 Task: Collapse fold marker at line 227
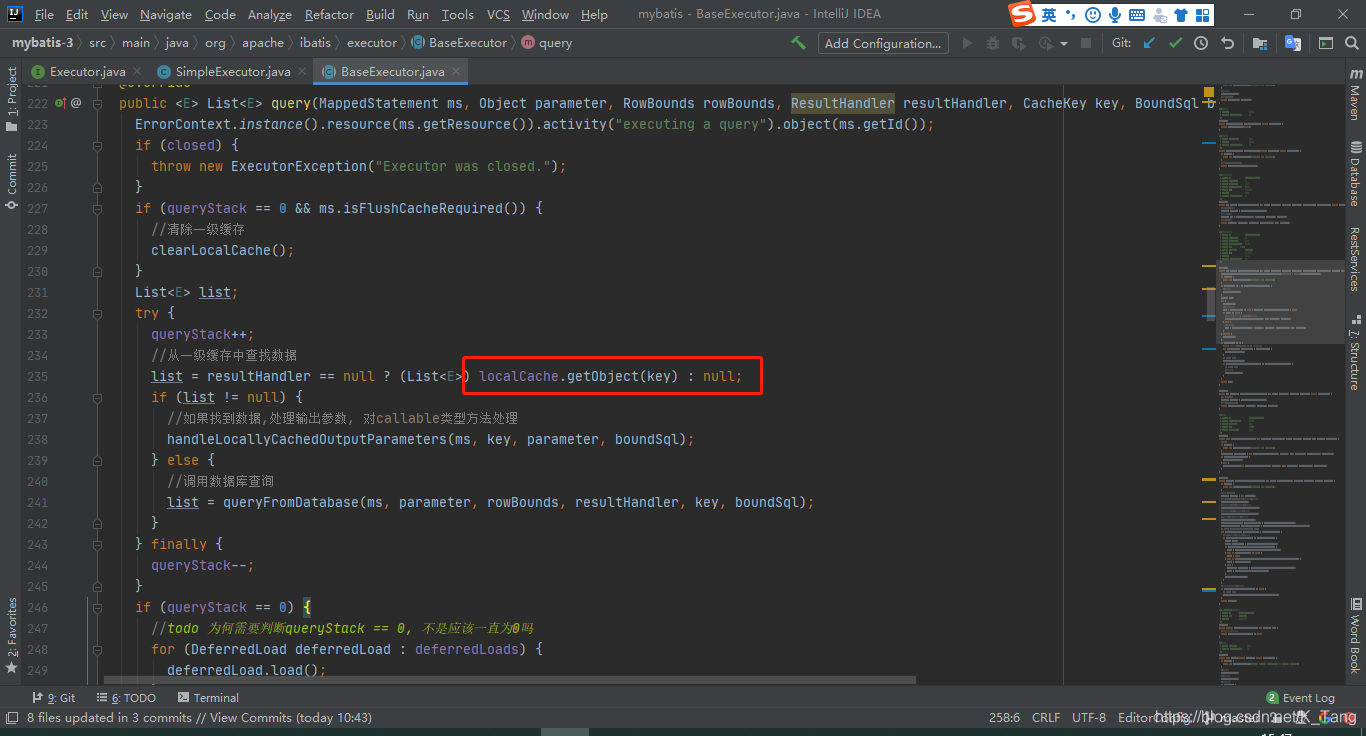pos(97,208)
